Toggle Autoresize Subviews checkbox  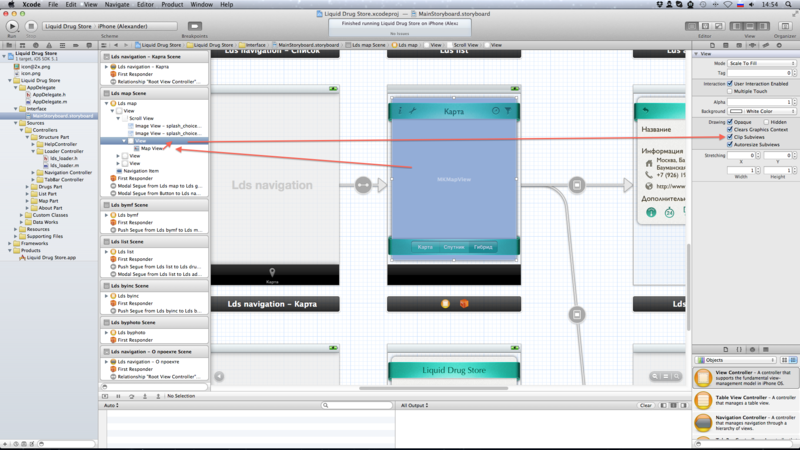(x=730, y=144)
